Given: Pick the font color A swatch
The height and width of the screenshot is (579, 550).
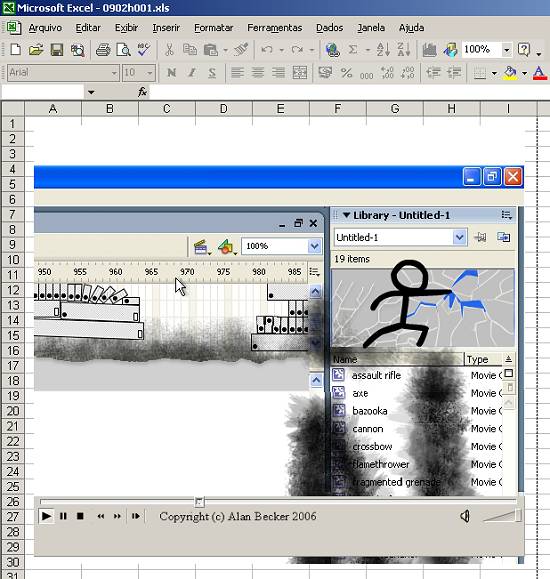Looking at the screenshot, I should coord(539,73).
